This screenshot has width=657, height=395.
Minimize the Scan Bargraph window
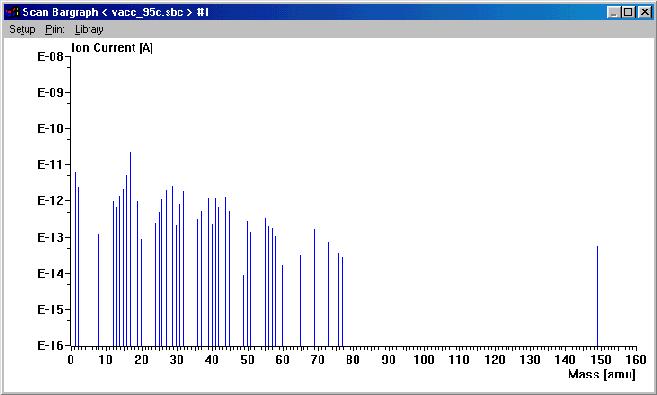pos(613,12)
